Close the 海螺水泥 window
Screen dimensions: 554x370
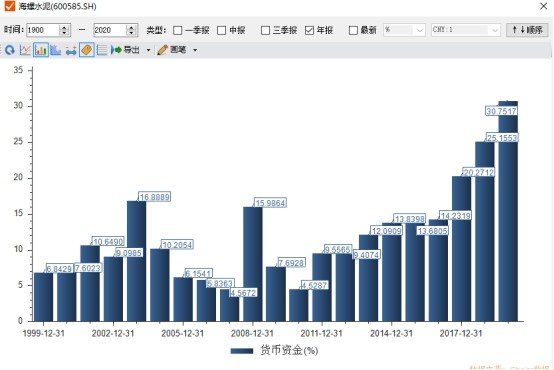click(543, 6)
